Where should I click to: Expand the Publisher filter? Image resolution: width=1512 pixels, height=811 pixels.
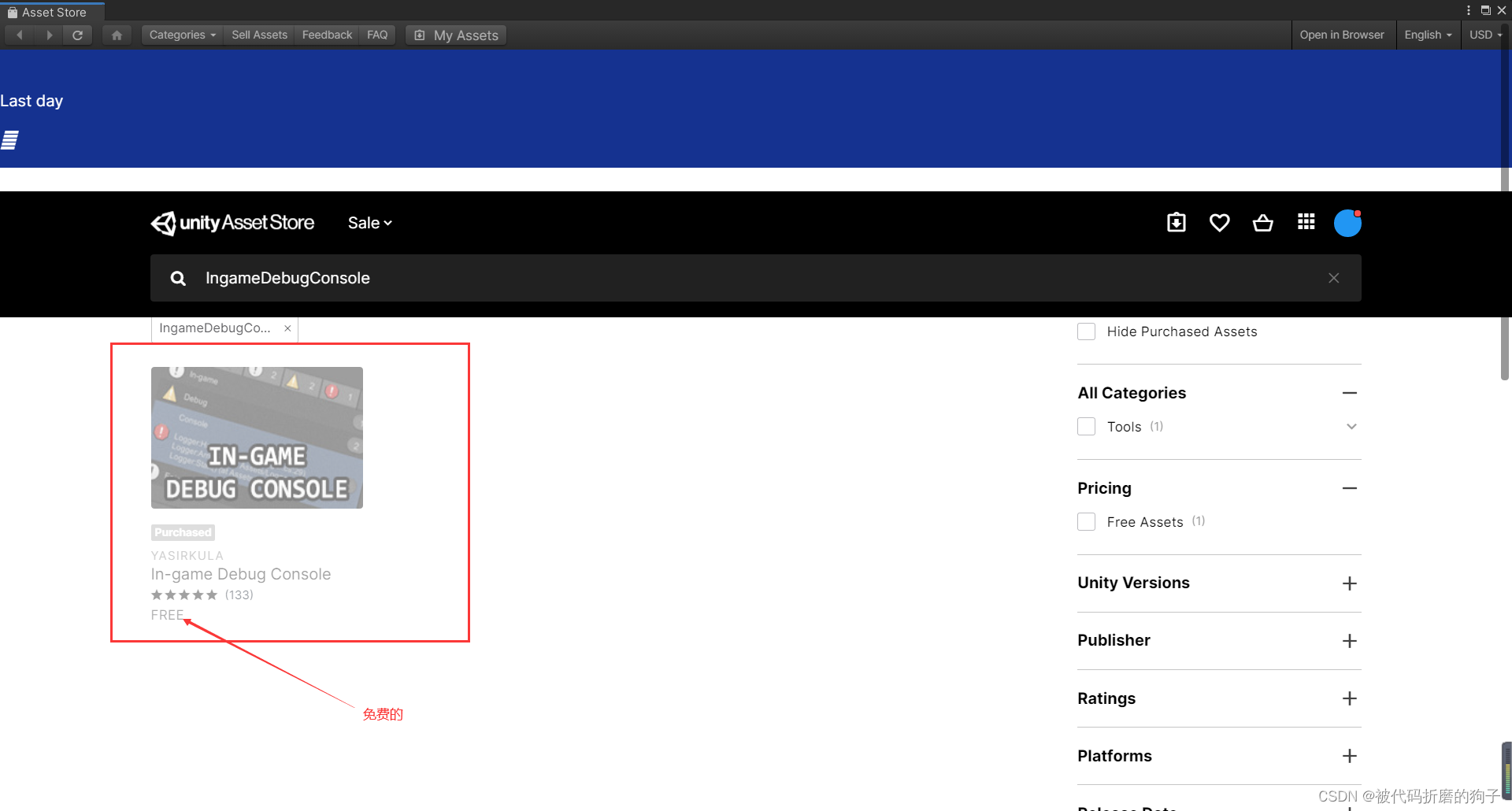[1350, 641]
